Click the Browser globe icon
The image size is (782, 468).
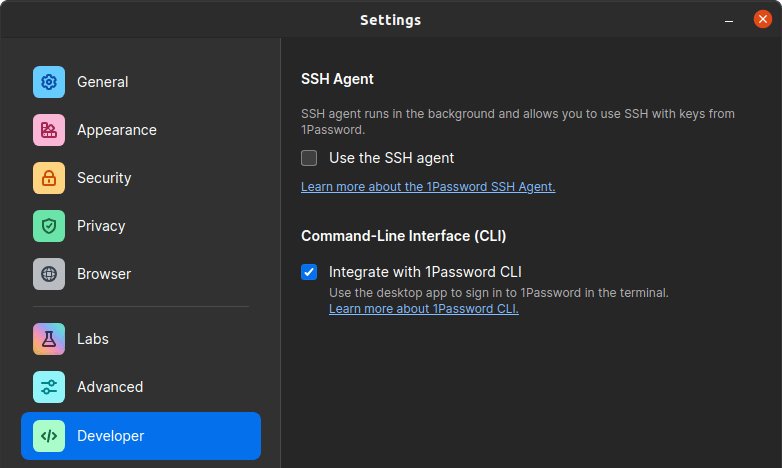[x=49, y=274]
